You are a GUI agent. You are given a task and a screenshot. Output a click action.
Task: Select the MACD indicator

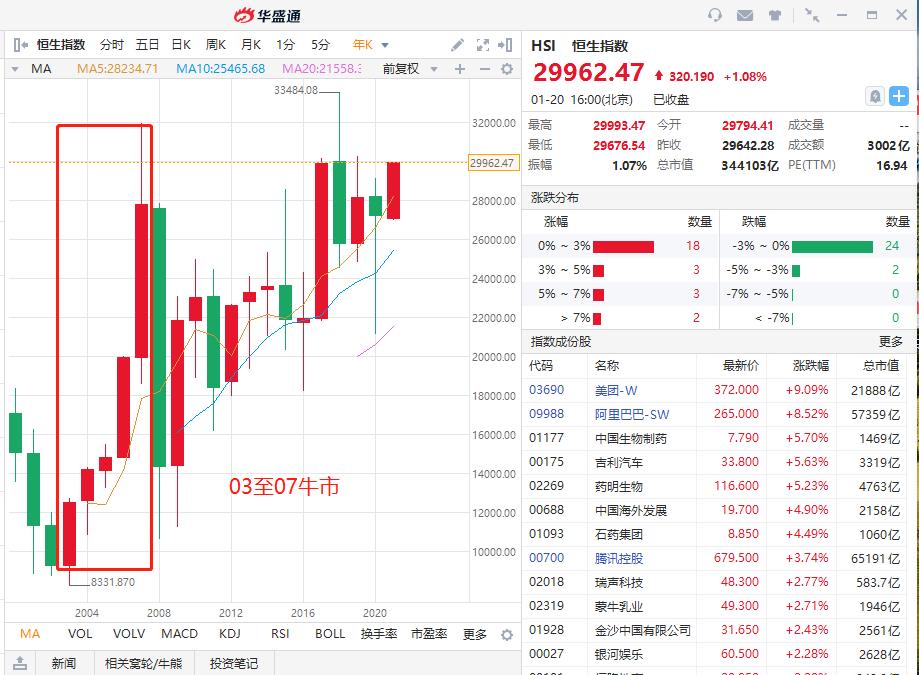click(179, 634)
